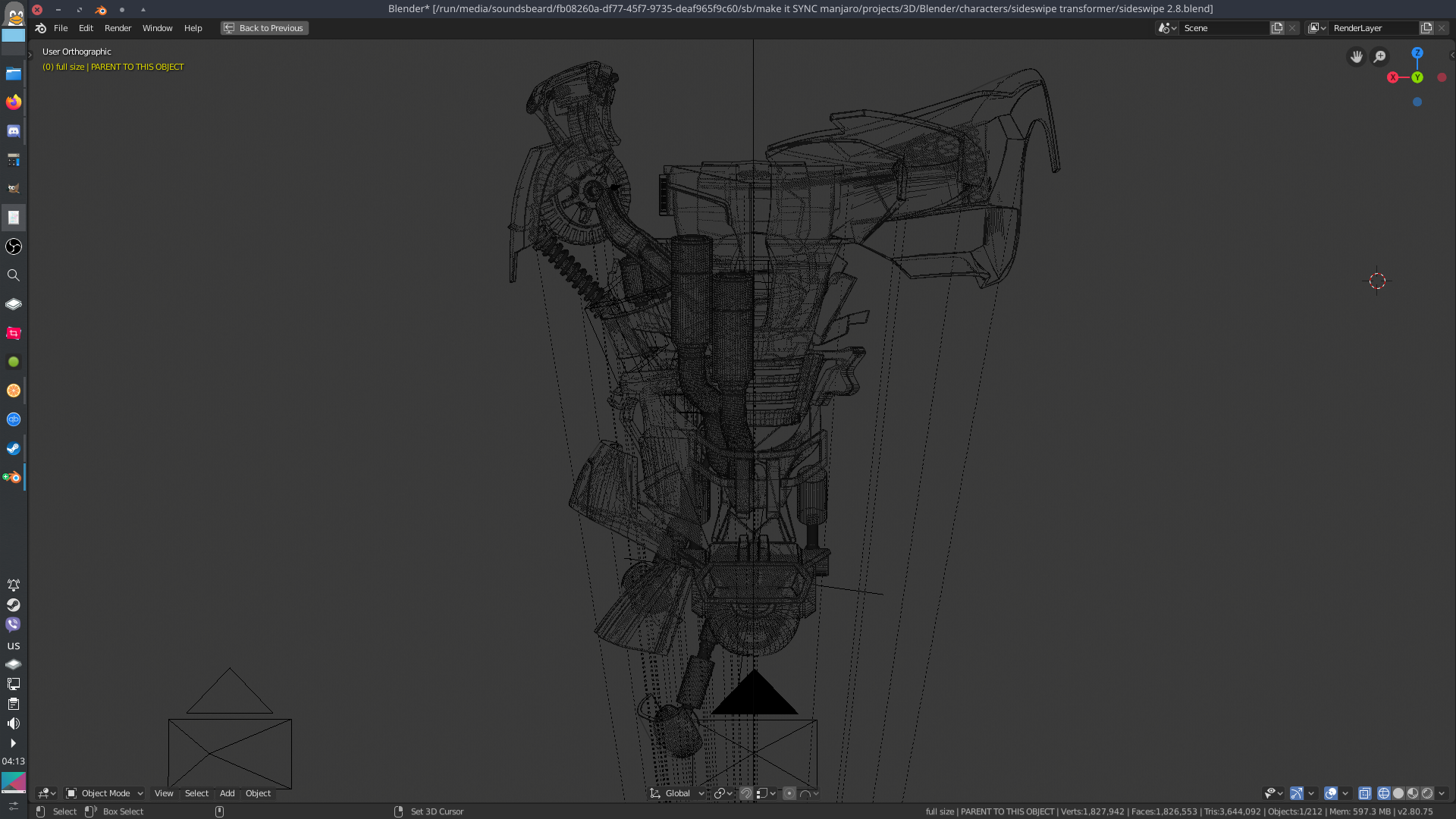Switch to LookDev shading
Screen dimensions: 1456x819
point(1413,793)
